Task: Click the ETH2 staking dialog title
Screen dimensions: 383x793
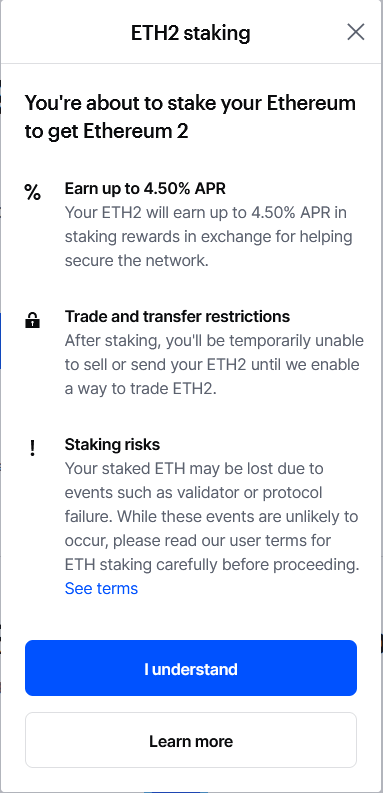Action: [191, 33]
